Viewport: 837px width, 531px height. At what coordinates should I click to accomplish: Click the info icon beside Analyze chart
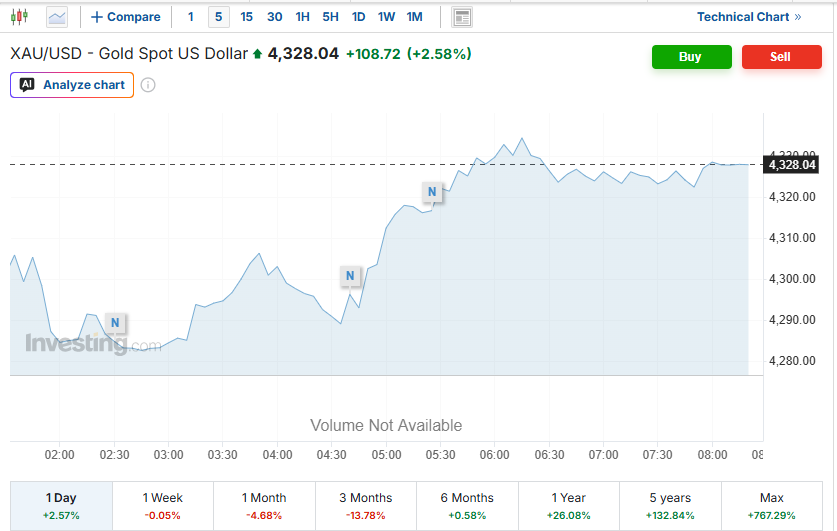coord(148,85)
